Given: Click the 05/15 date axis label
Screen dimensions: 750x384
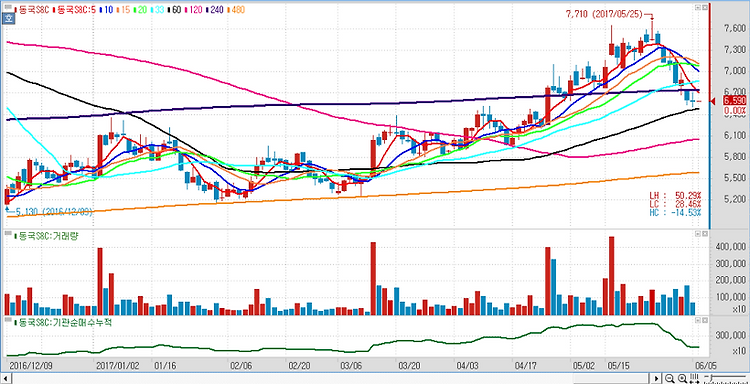Looking at the screenshot, I should (x=618, y=365).
